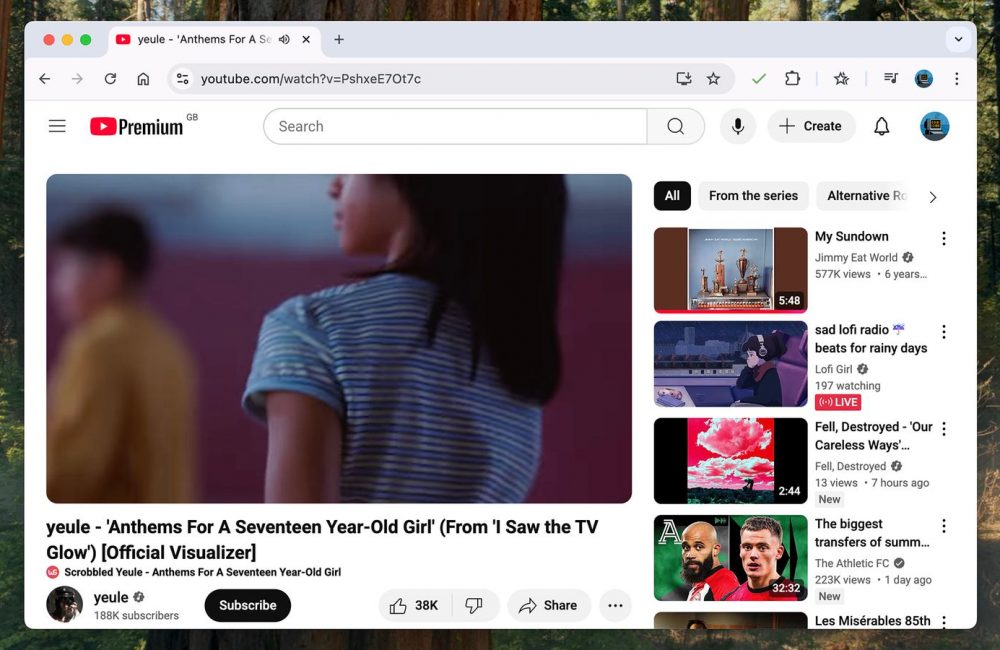
Task: Open the sad lofi radio thumbnail
Action: 730,363
